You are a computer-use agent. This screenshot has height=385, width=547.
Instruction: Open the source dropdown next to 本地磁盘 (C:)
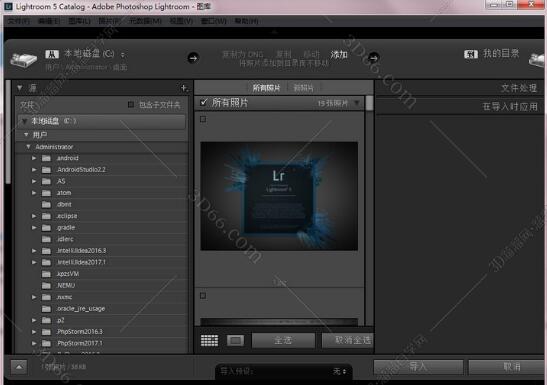click(122, 55)
